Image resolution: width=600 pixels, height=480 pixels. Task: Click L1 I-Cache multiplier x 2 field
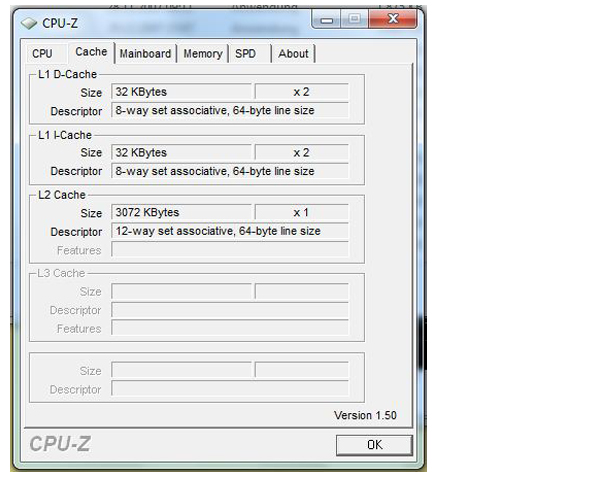[302, 152]
